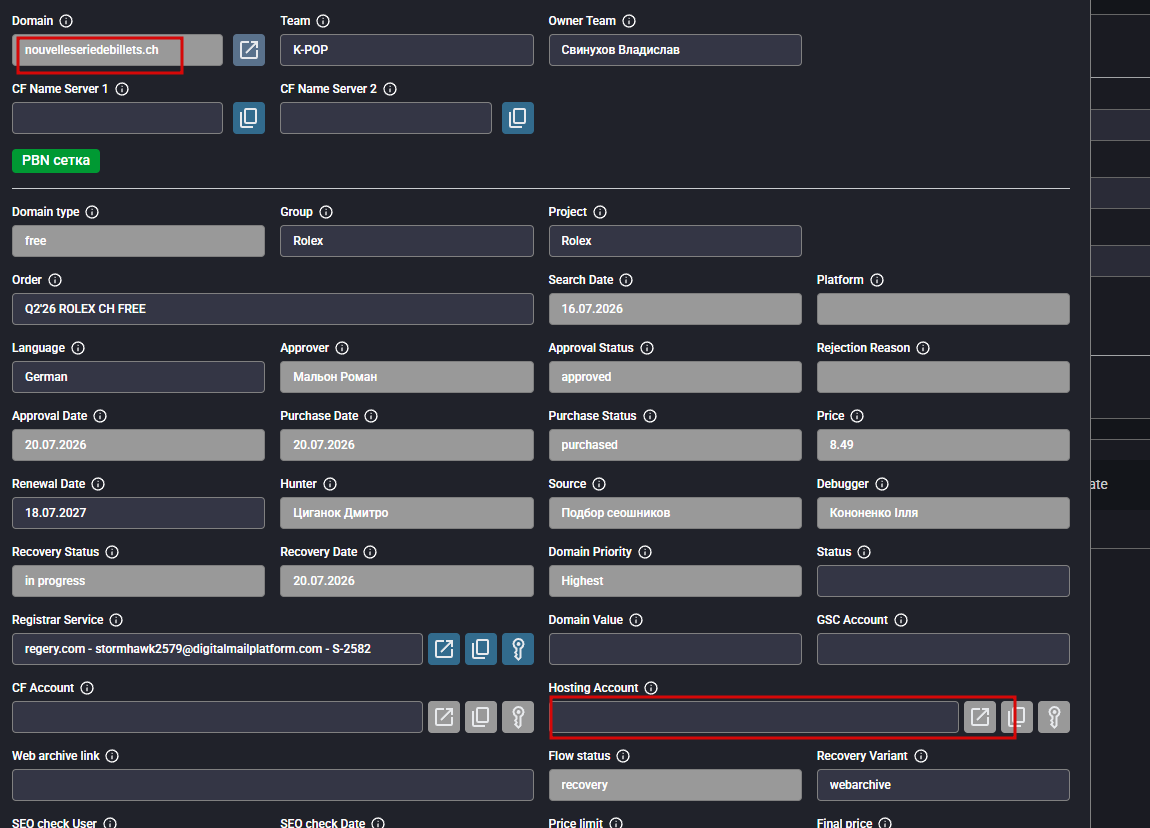Select the Project field showing Rolex
Viewport: 1150px width, 828px height.
coord(675,241)
